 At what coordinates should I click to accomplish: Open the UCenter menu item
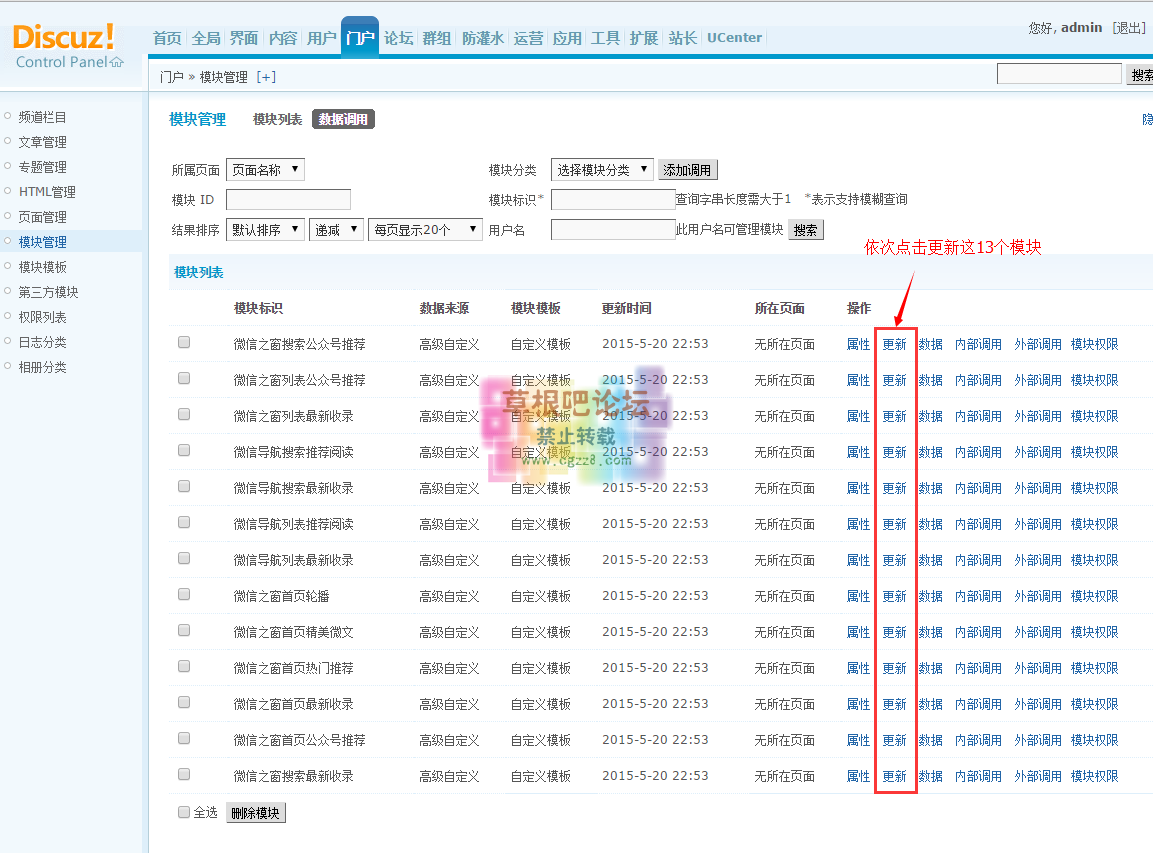pos(734,37)
